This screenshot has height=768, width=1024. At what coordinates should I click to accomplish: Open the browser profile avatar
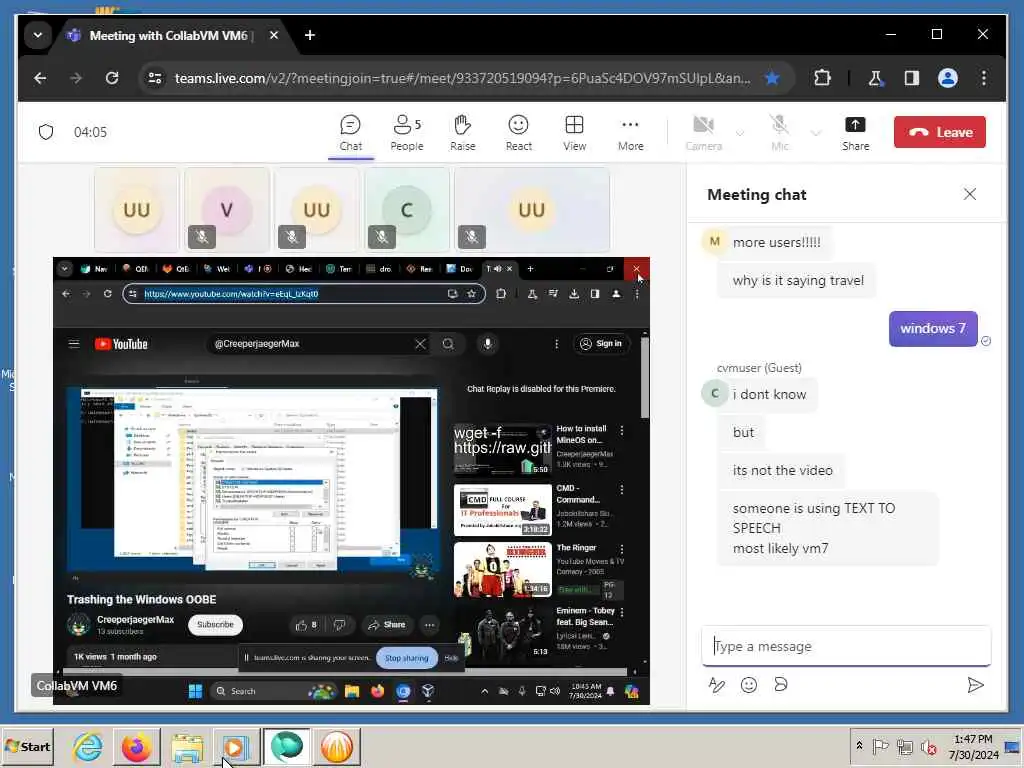coord(948,78)
